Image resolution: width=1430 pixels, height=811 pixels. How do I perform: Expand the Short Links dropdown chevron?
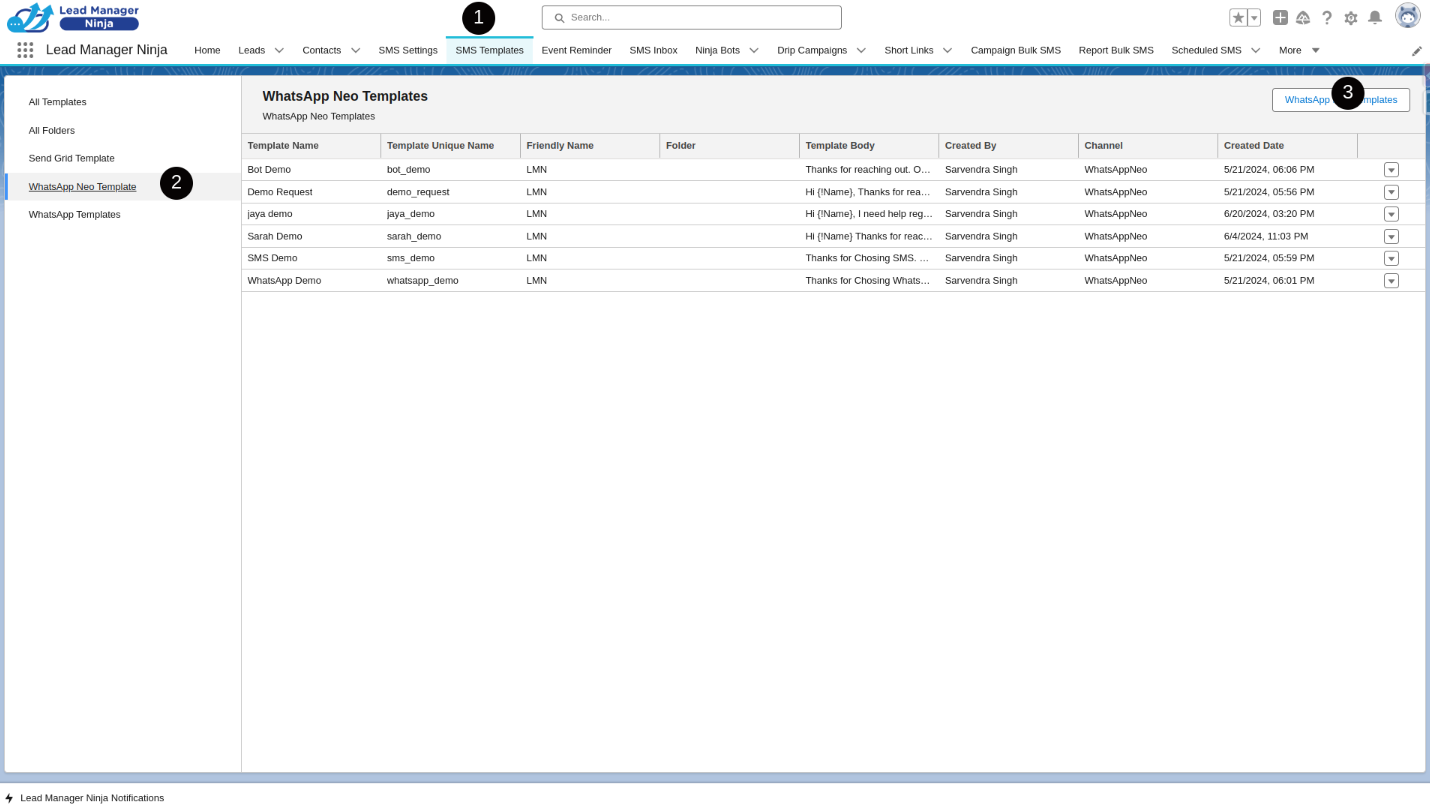pyautogui.click(x=947, y=50)
